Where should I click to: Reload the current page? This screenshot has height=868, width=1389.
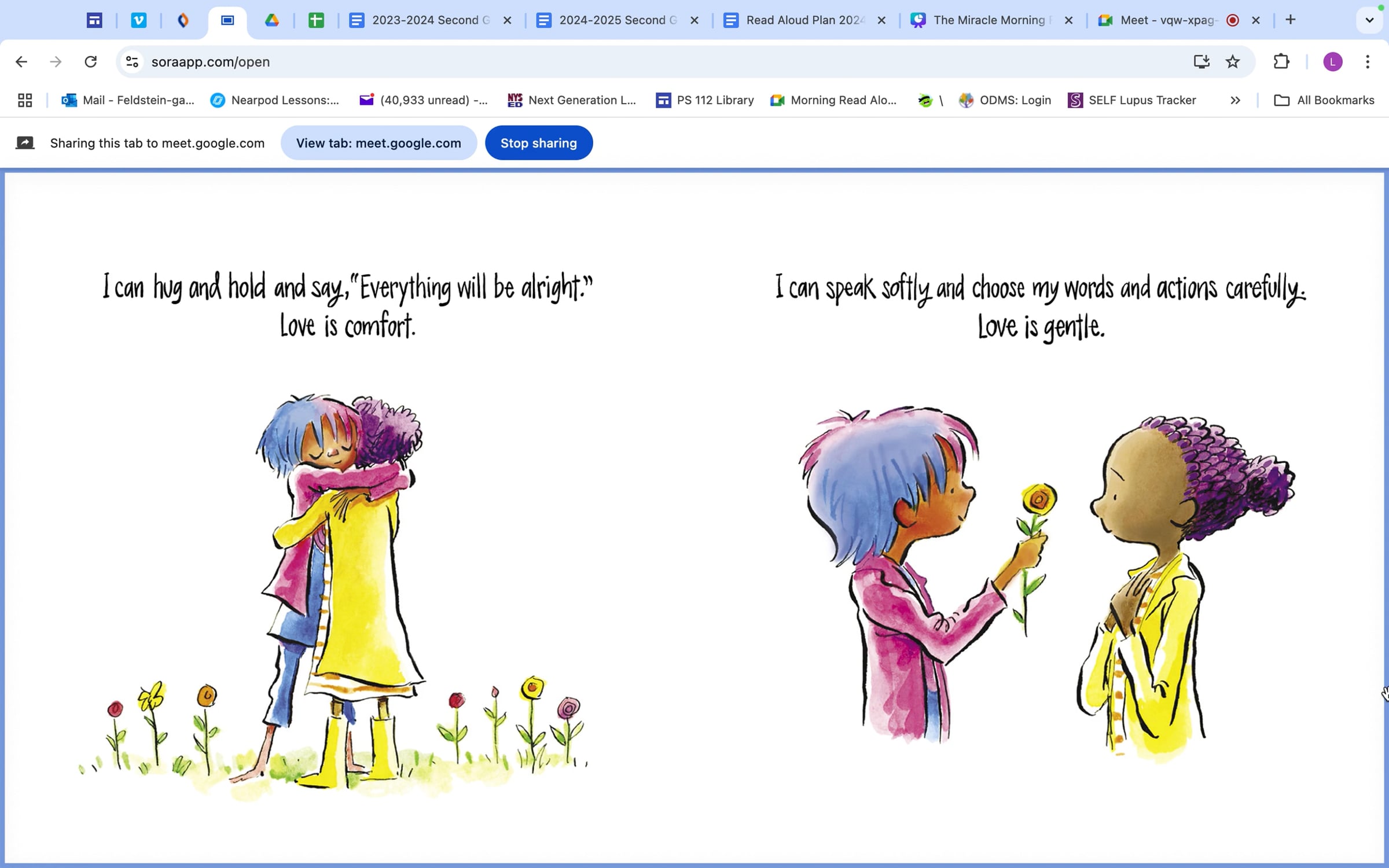(91, 62)
